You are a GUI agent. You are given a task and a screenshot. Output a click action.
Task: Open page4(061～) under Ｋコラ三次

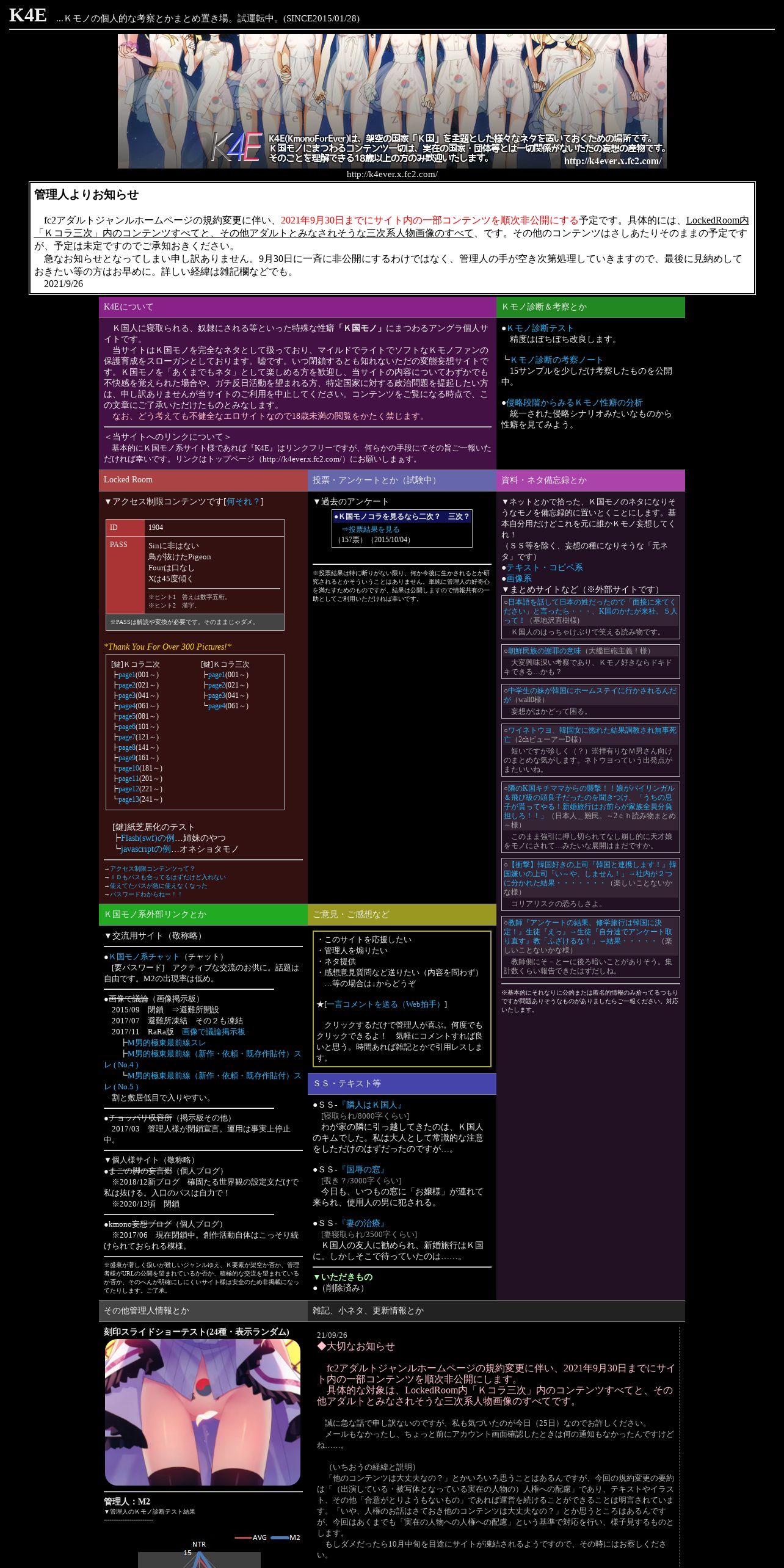point(217,706)
